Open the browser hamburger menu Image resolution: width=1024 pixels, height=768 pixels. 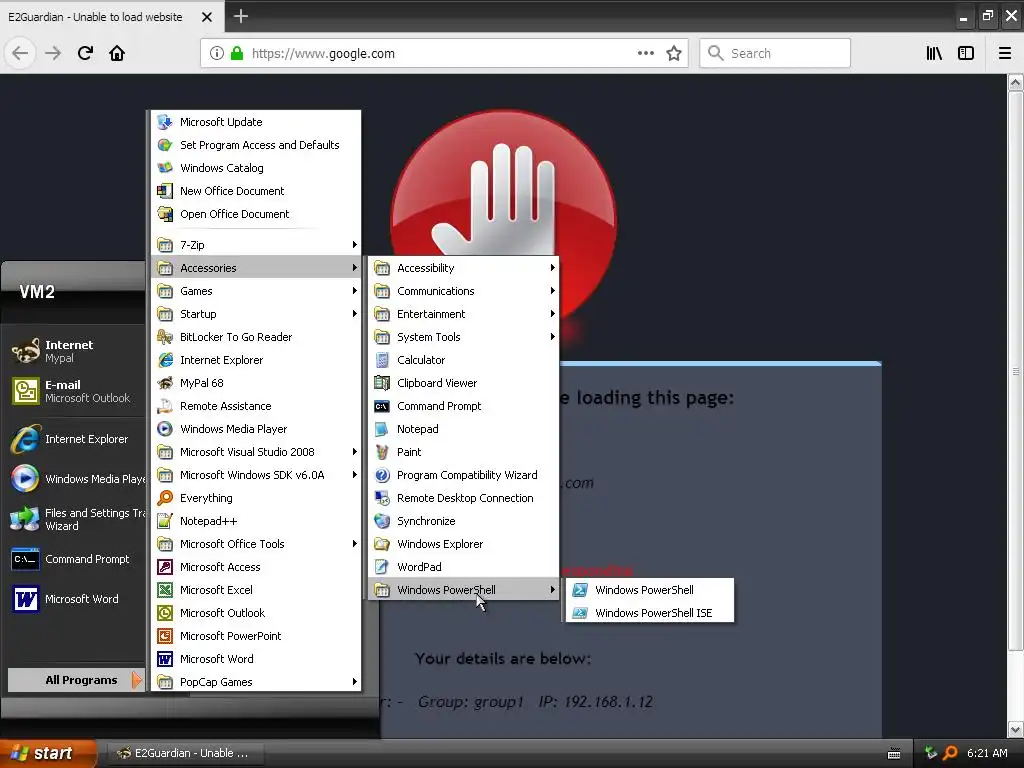pos(1004,53)
